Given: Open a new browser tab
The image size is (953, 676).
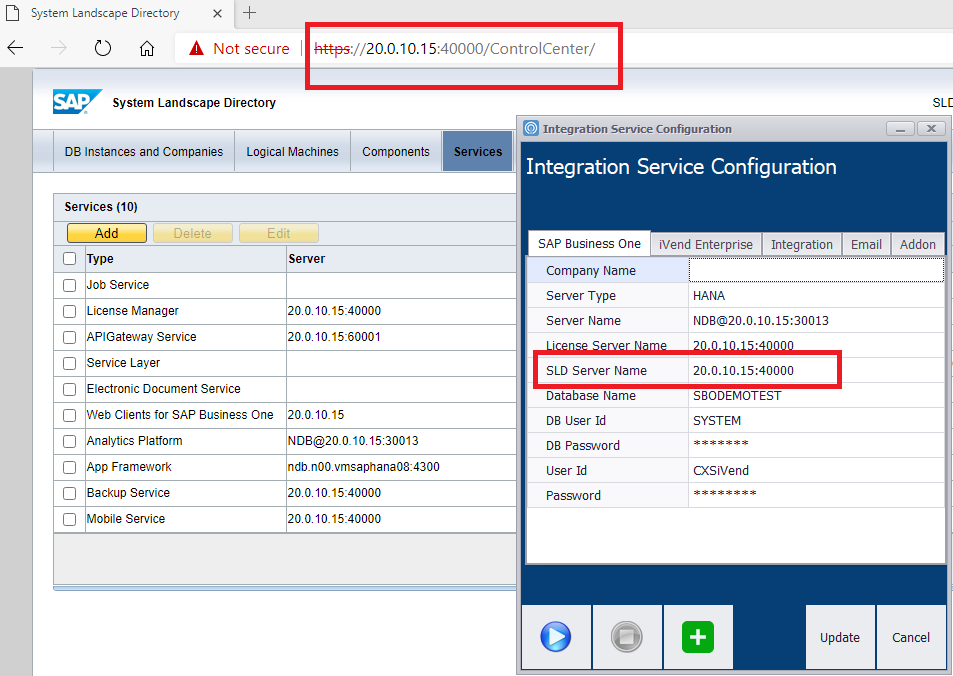Looking at the screenshot, I should point(249,13).
